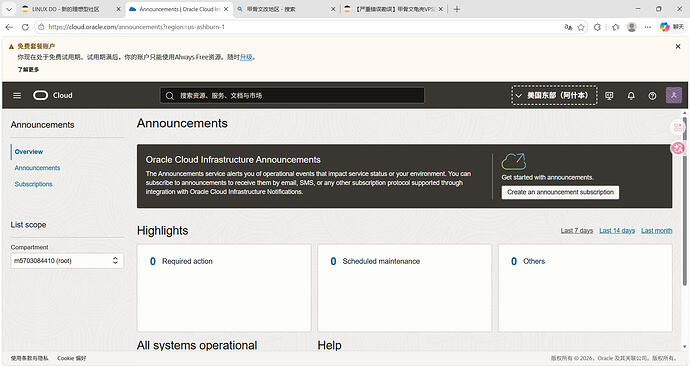Click the search magnifier icon

coord(169,95)
